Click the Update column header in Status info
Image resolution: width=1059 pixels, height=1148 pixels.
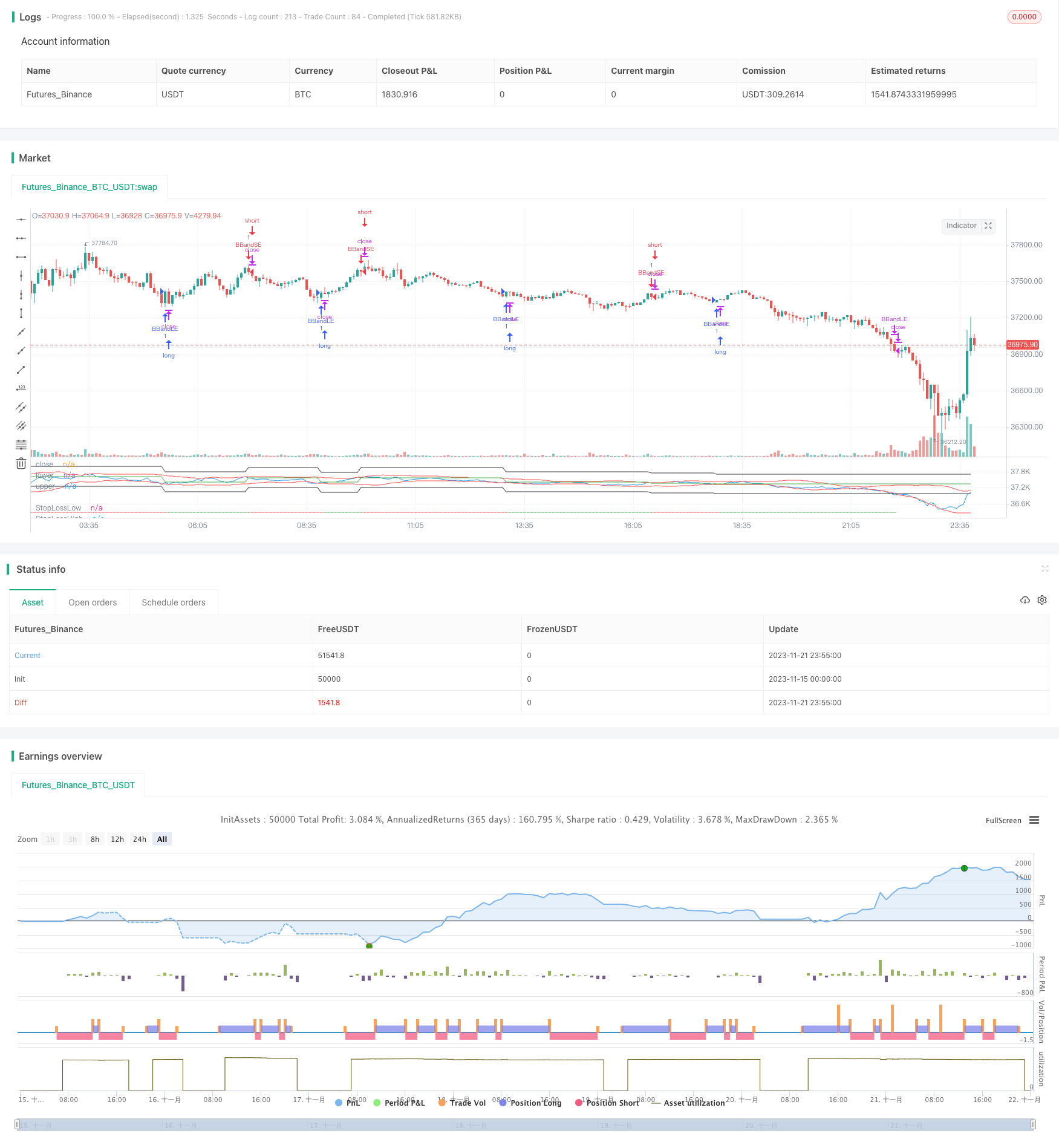783,629
